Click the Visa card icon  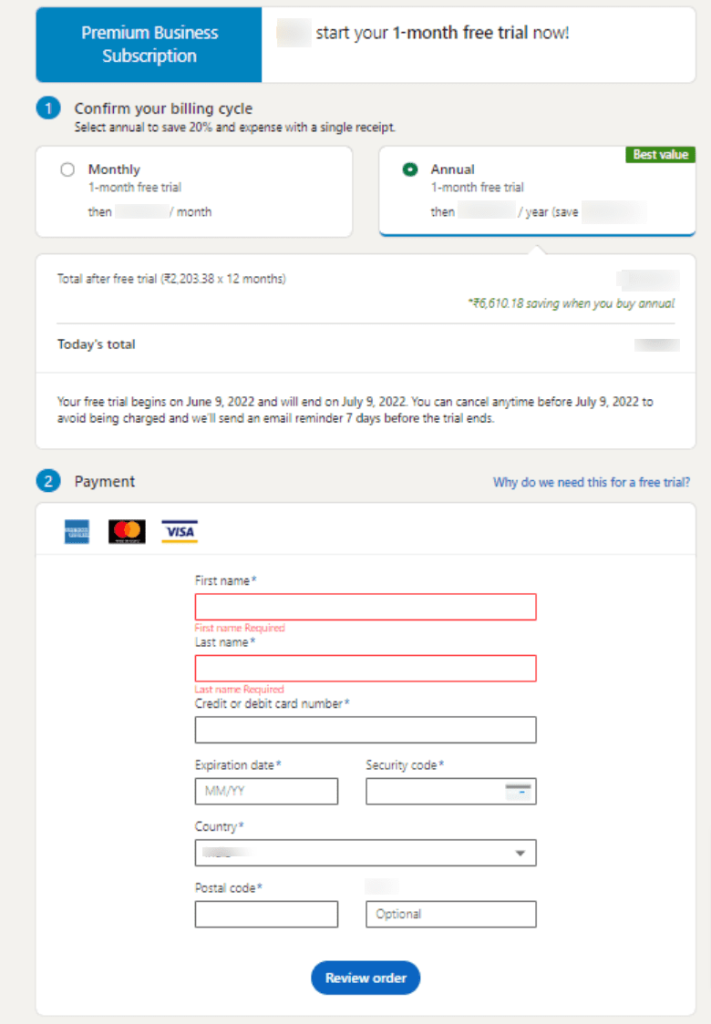click(180, 532)
